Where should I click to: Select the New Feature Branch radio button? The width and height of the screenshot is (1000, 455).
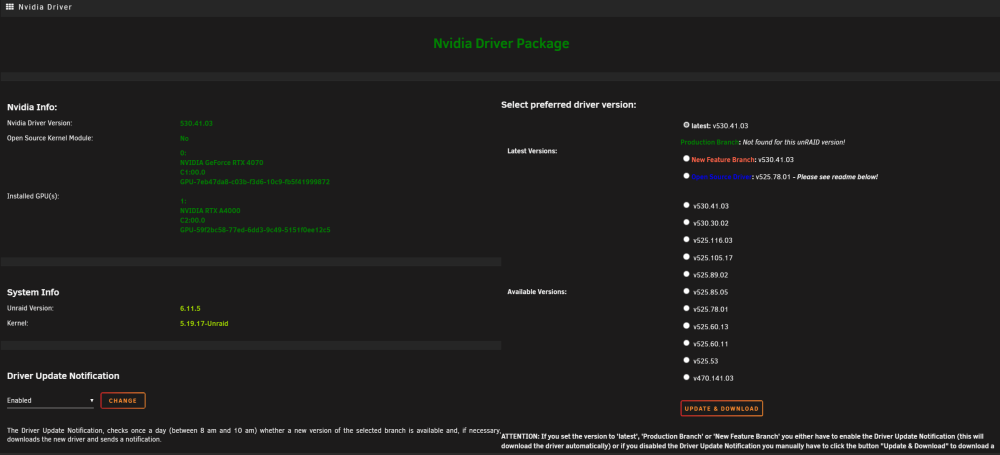click(686, 158)
